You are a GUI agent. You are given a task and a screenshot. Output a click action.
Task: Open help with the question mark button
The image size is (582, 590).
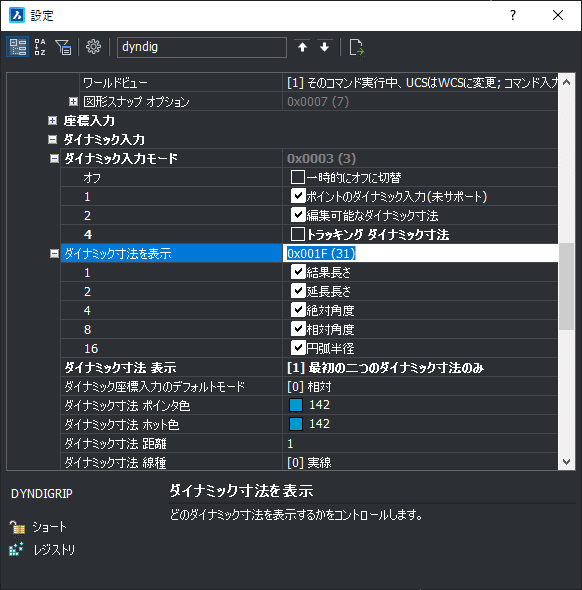point(513,15)
